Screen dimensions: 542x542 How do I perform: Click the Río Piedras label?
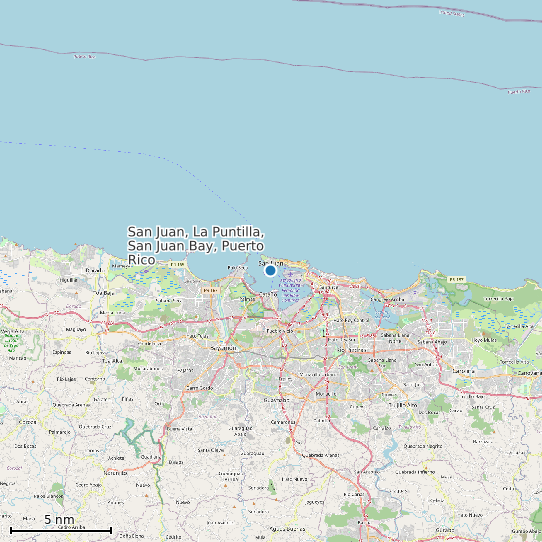pos(352,350)
